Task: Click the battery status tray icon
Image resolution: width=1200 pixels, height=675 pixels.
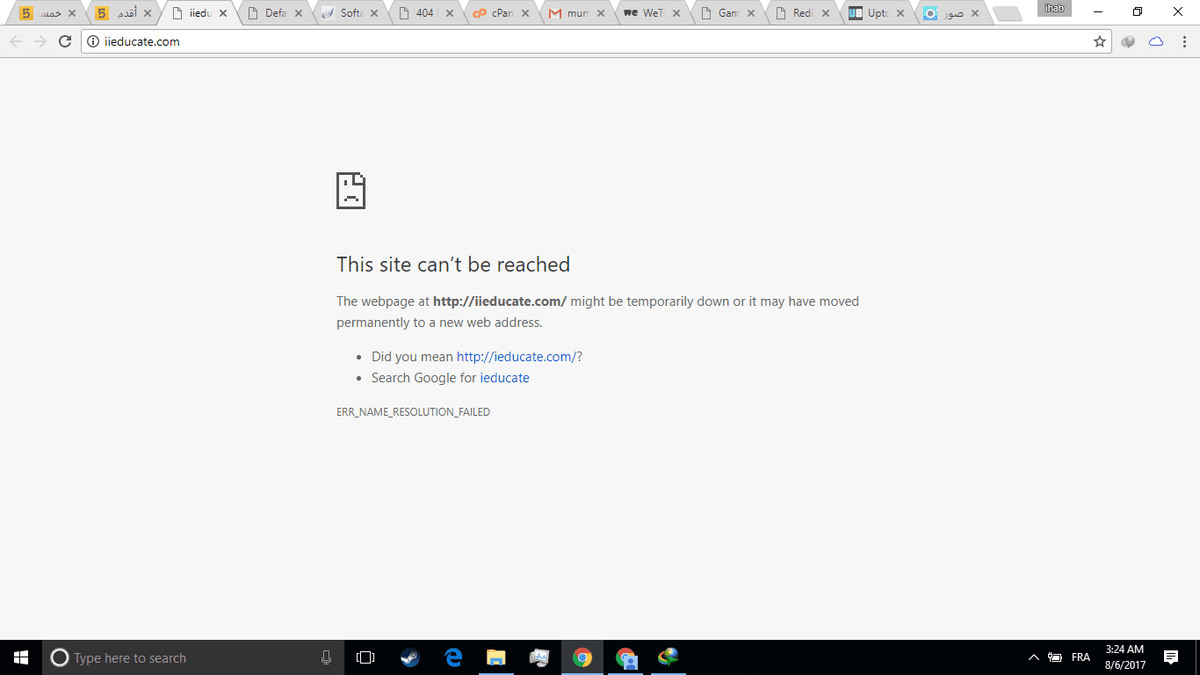Action: point(1056,657)
